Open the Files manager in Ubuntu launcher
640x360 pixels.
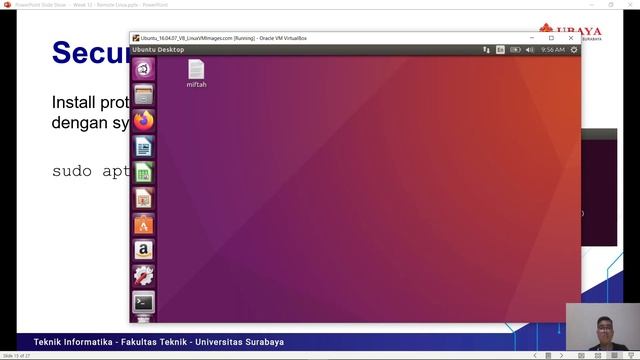pos(143,95)
